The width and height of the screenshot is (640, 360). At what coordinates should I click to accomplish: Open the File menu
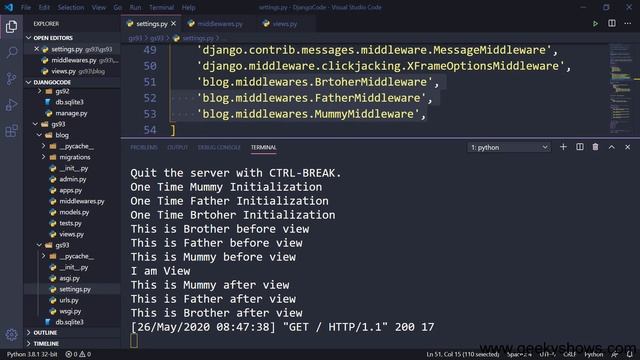click(x=26, y=7)
